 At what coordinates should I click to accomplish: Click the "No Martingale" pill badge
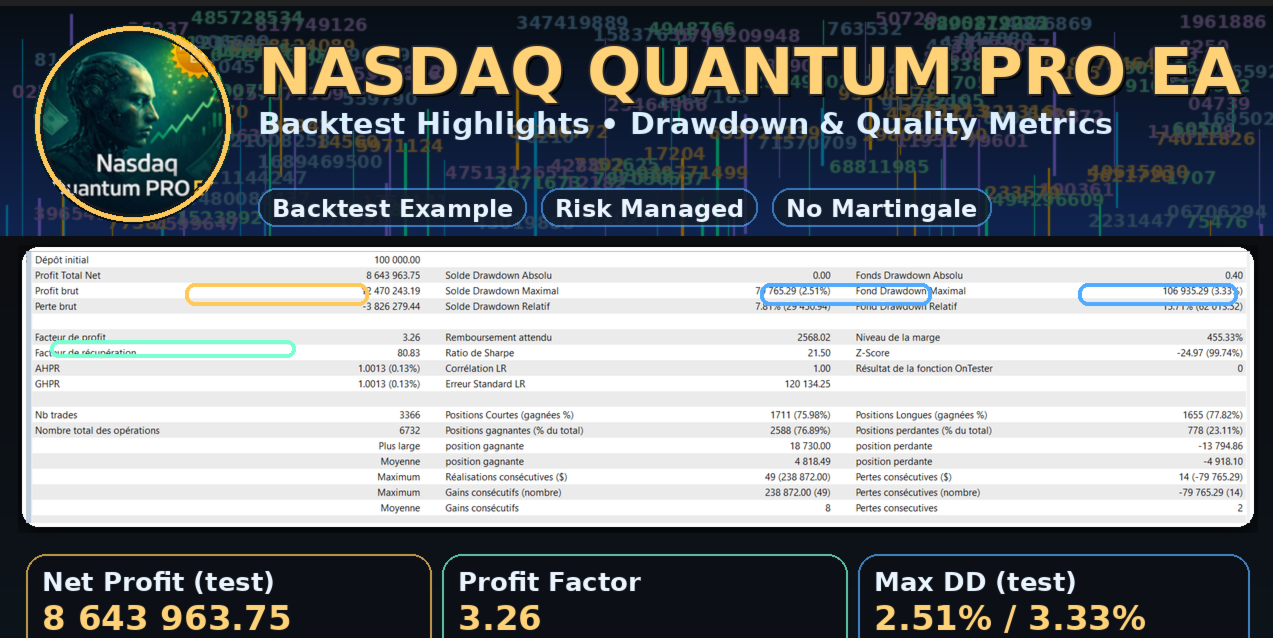881,208
